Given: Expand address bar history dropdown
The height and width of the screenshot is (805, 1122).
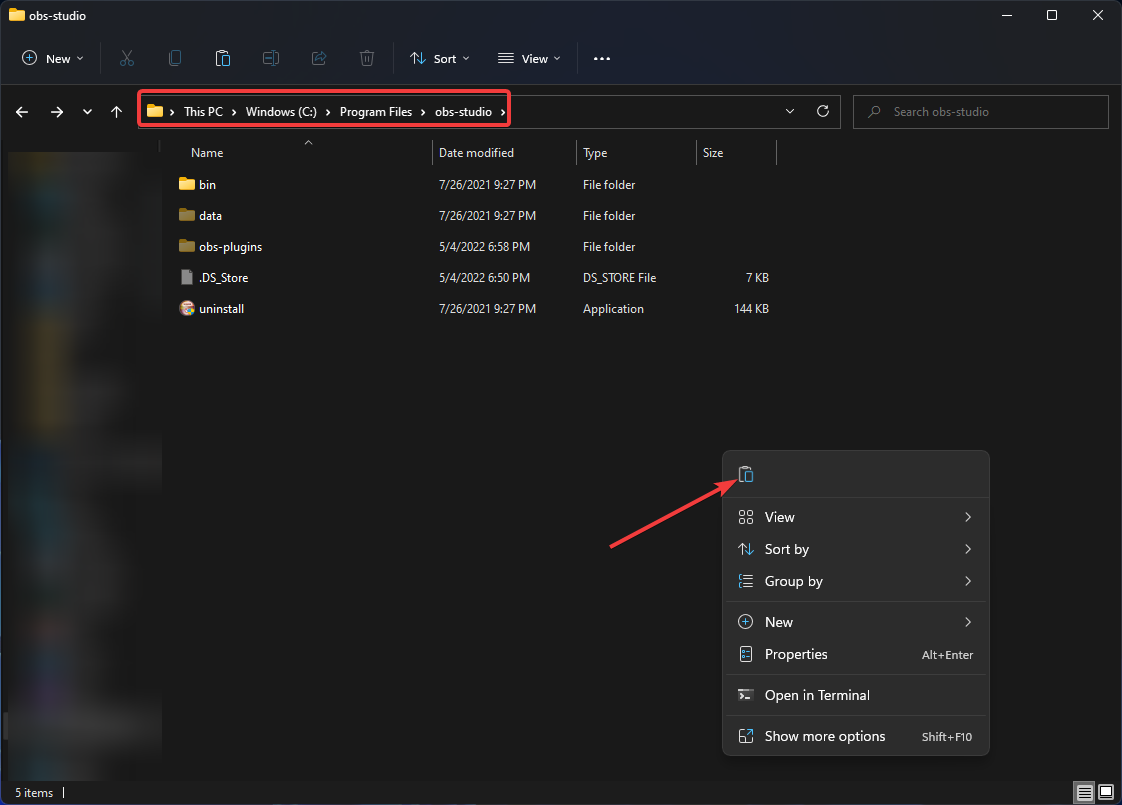Looking at the screenshot, I should [x=790, y=111].
